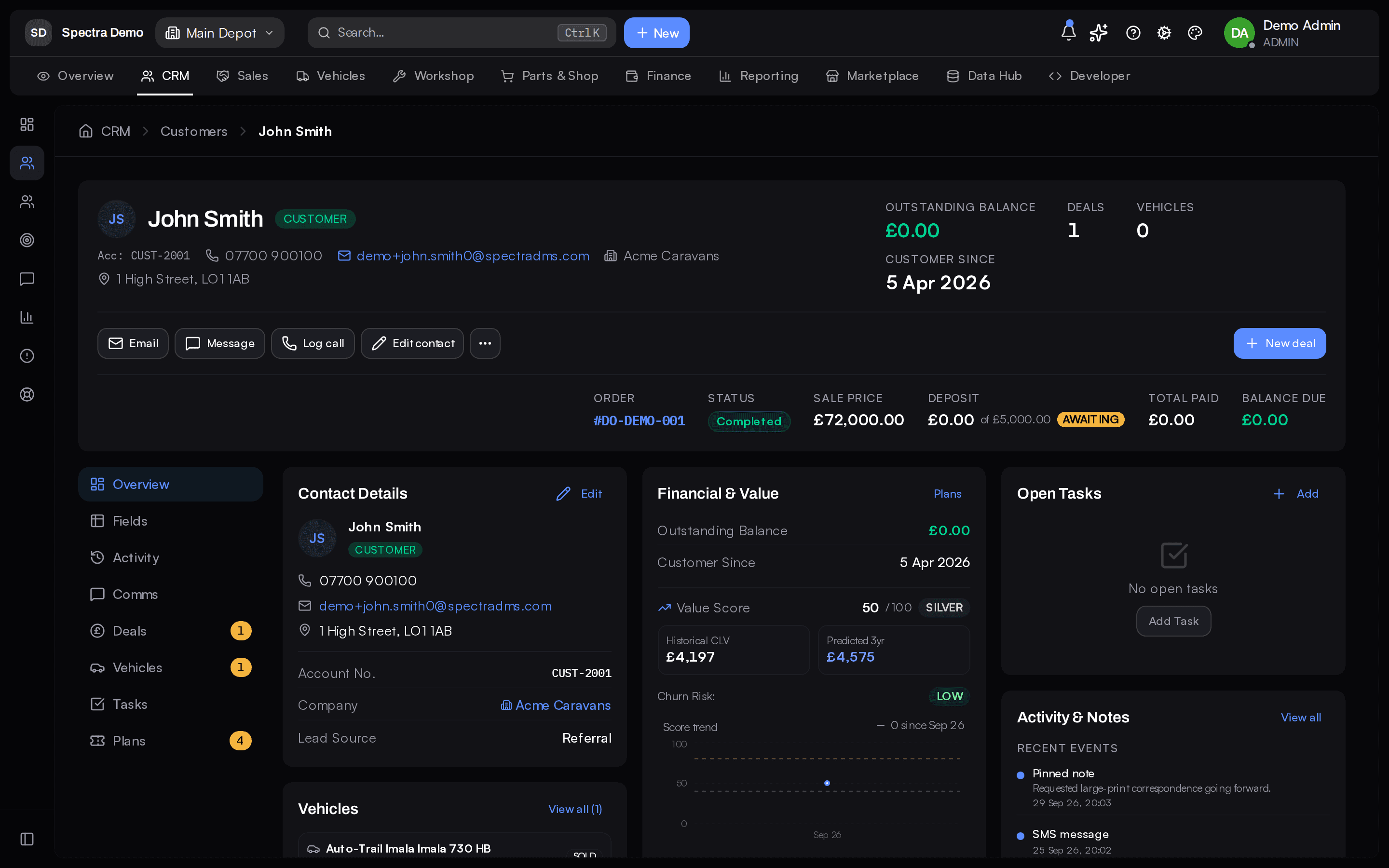Open order link #DO-DEMO-001

click(x=639, y=421)
